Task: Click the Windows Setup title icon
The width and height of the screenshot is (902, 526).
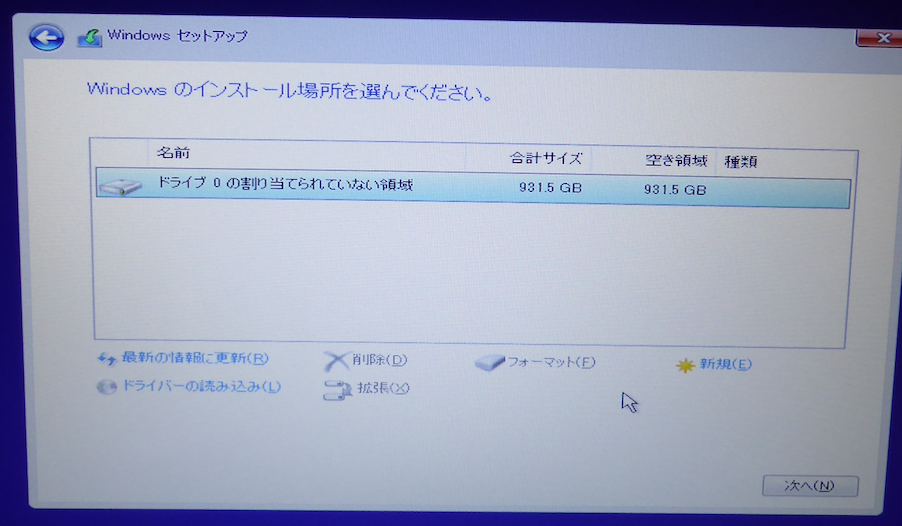Action: pyautogui.click(x=90, y=37)
